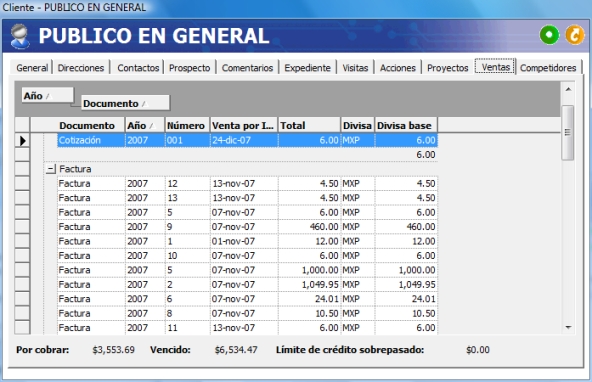
Task: Select the Ventas tab
Action: 495,67
